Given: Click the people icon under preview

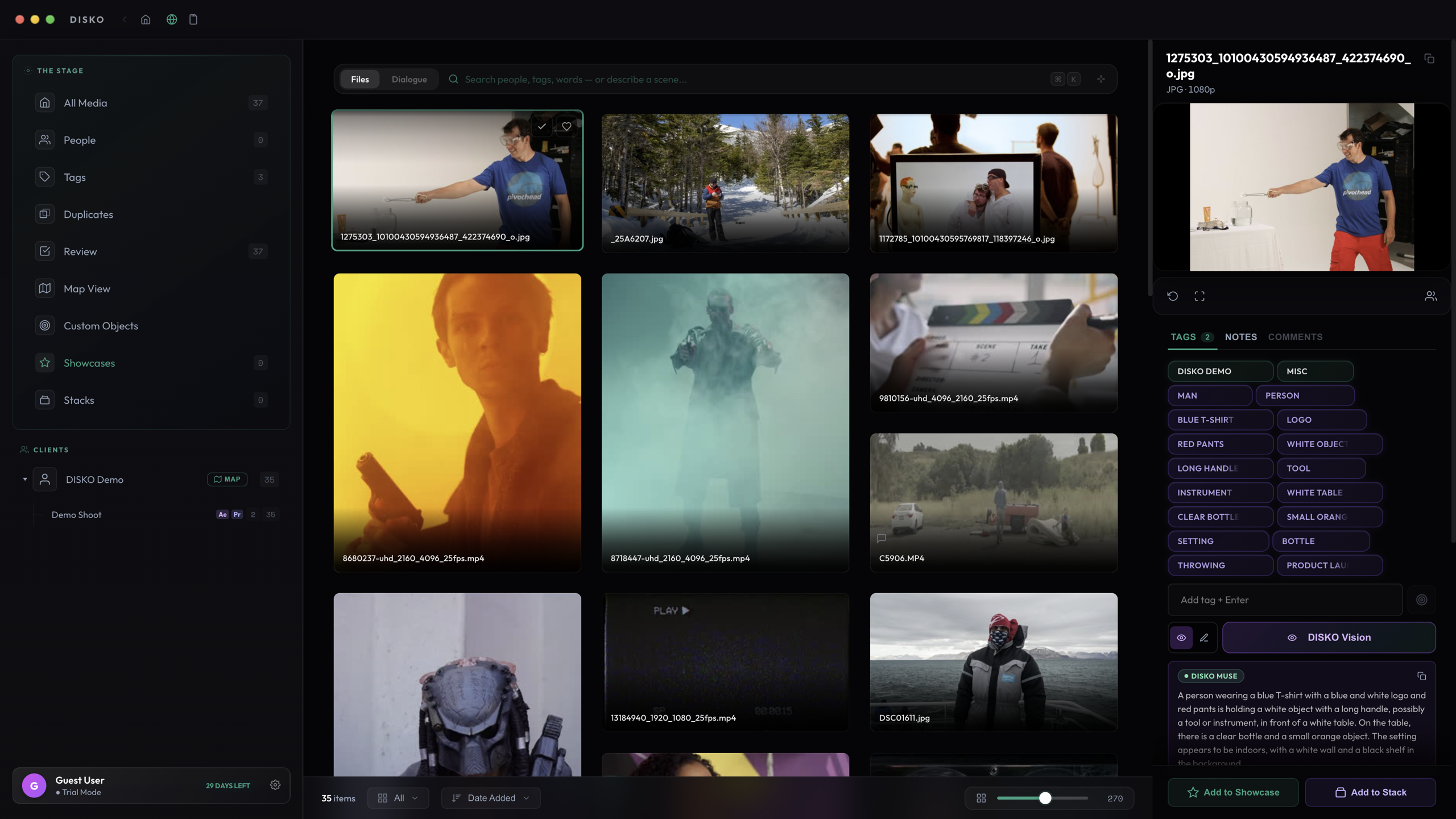Looking at the screenshot, I should [x=1430, y=296].
